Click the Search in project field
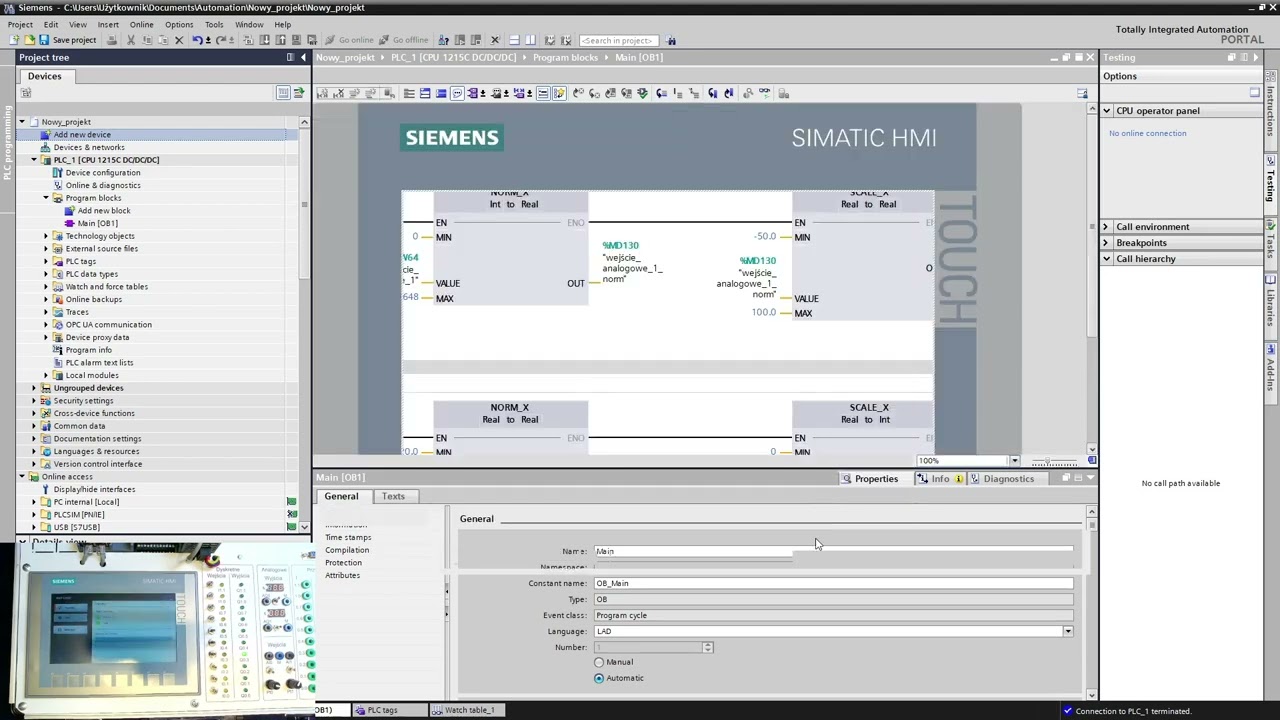The image size is (1280, 720). (x=617, y=40)
